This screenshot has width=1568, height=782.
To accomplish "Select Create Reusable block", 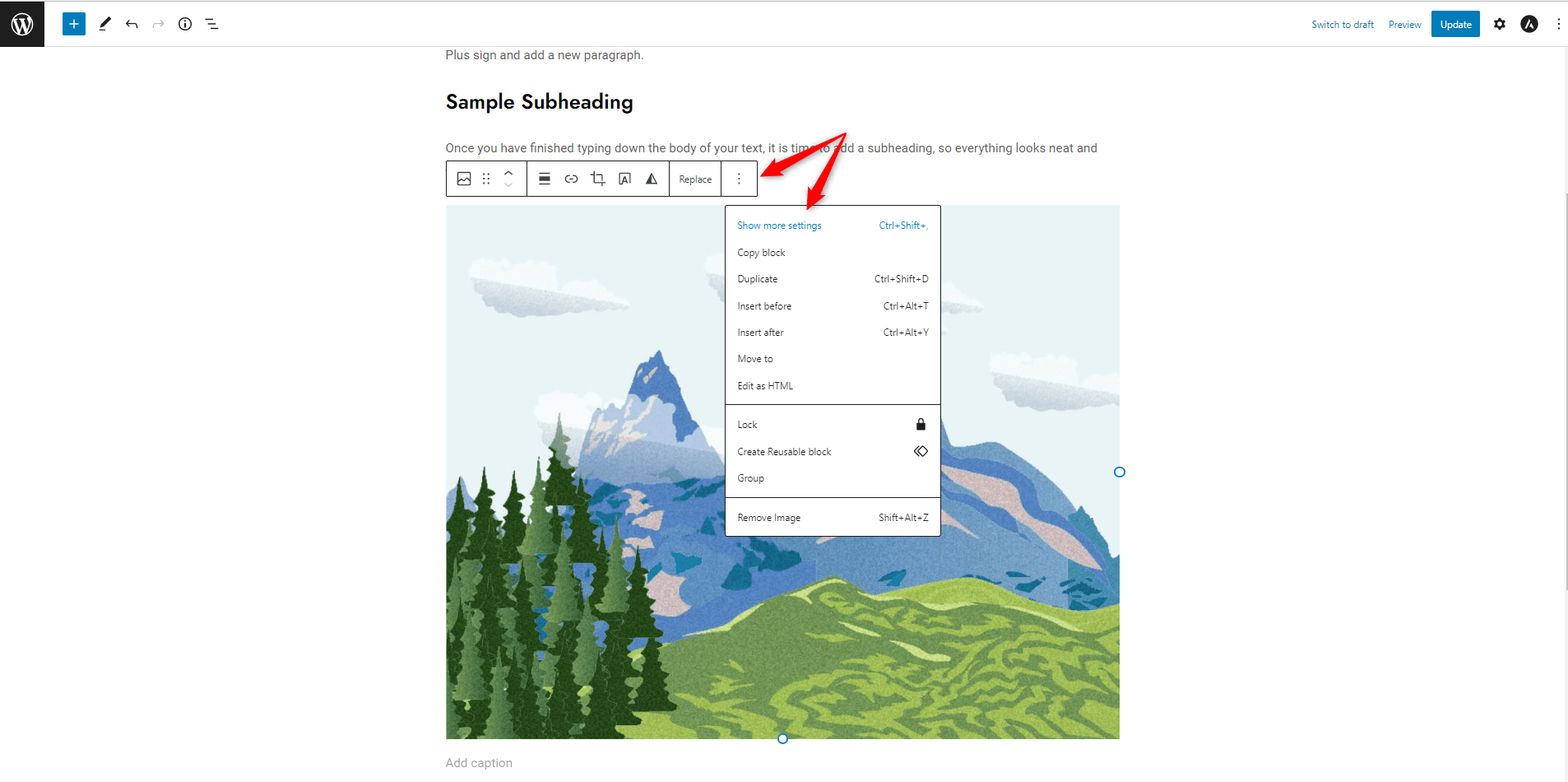I will [x=833, y=452].
